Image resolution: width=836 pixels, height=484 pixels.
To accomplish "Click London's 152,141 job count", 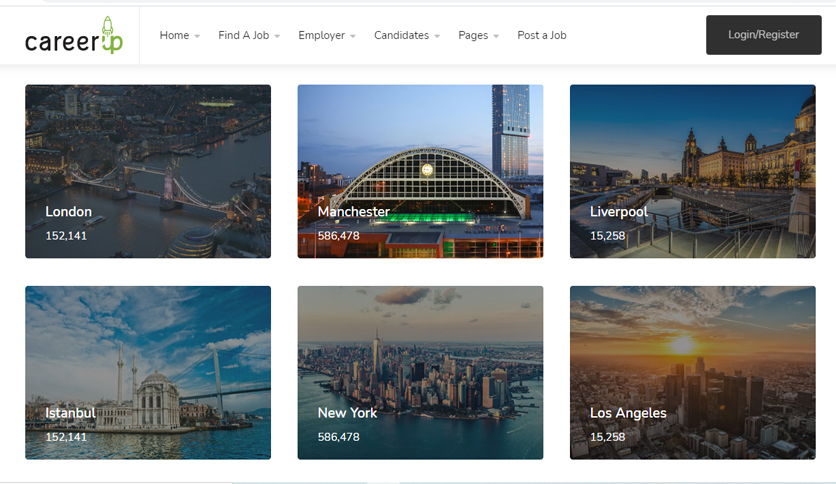I will tap(66, 236).
